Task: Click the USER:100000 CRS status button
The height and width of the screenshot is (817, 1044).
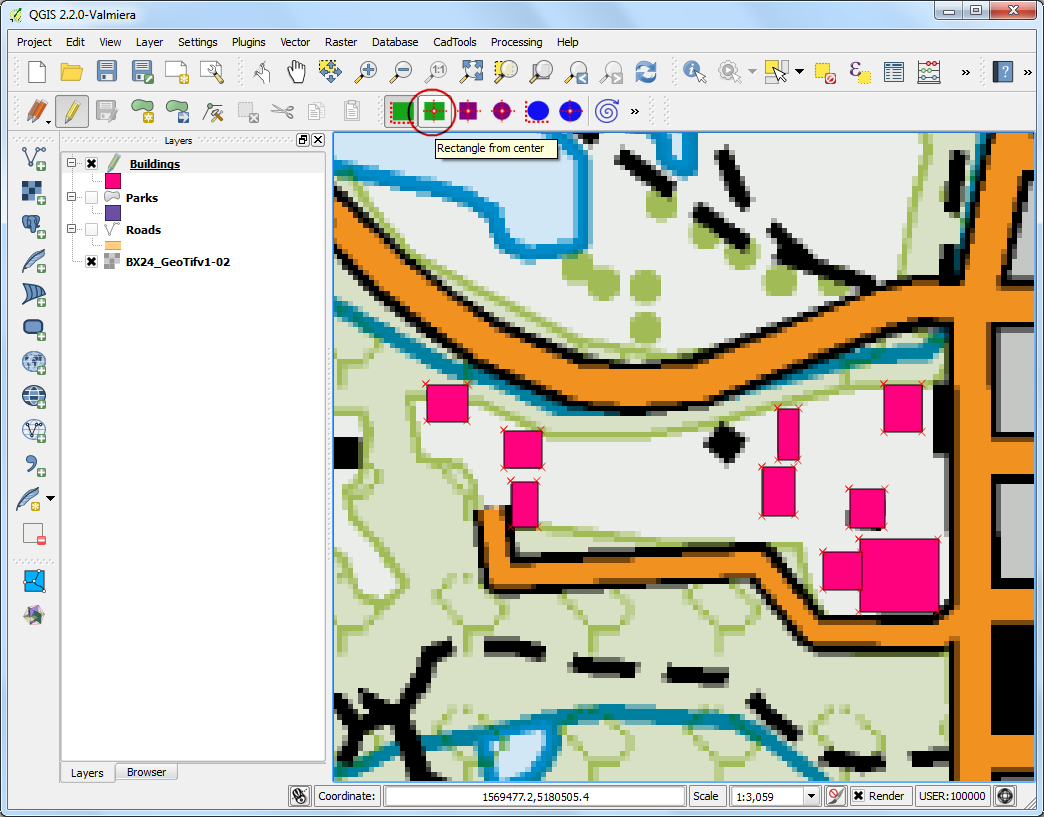Action: (x=952, y=796)
